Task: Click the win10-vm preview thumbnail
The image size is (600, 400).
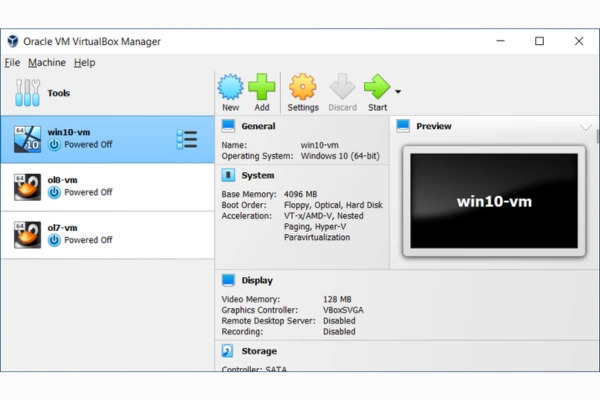Action: pos(494,201)
